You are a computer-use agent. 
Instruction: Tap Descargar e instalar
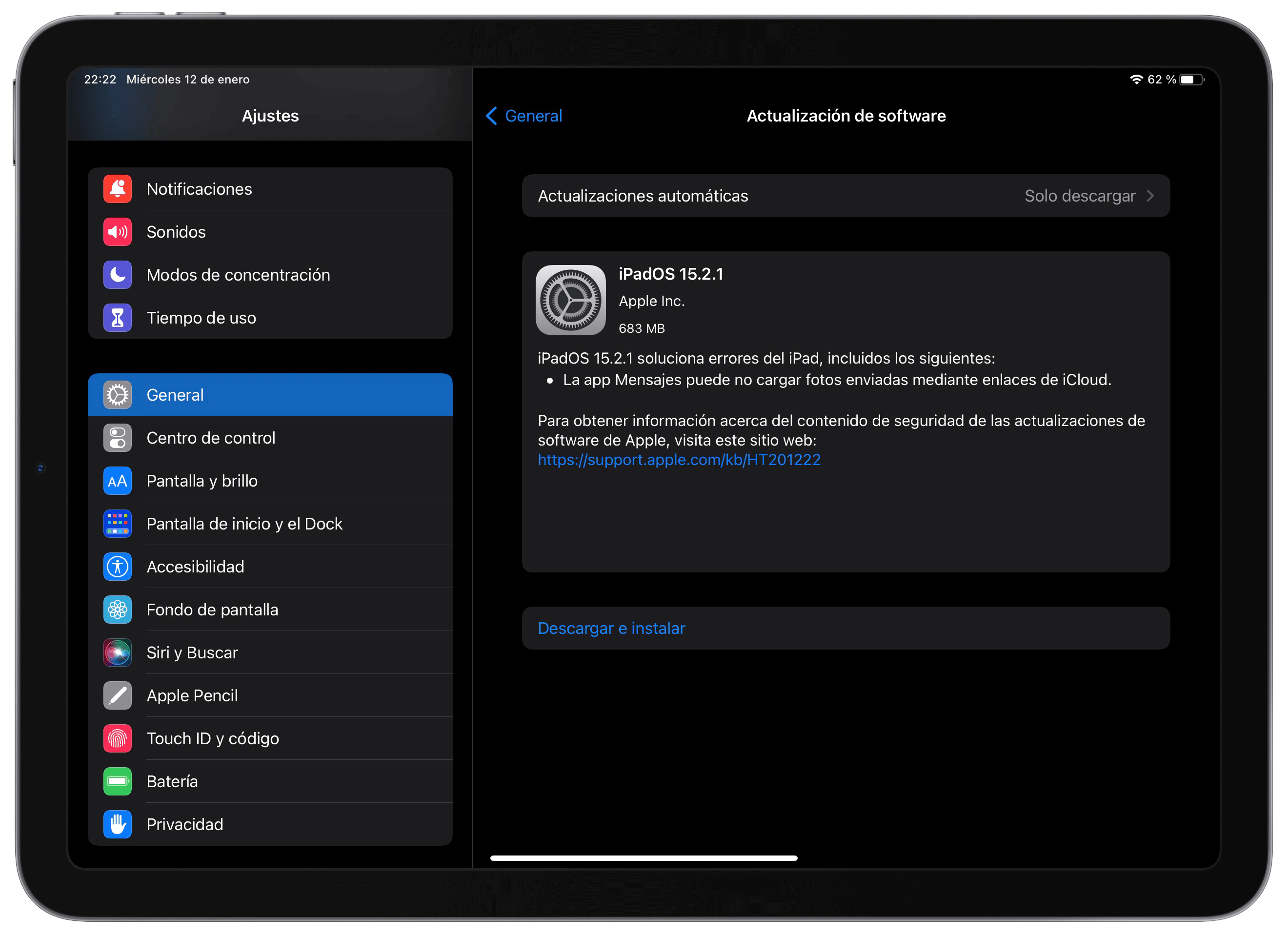click(611, 628)
